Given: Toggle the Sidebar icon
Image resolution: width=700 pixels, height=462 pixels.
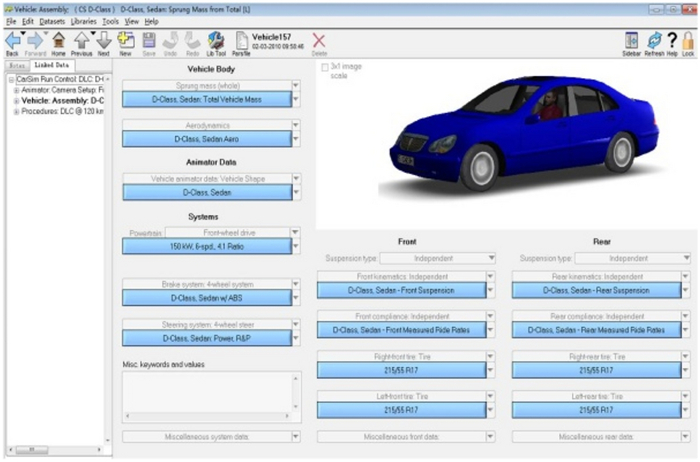Looking at the screenshot, I should (631, 41).
